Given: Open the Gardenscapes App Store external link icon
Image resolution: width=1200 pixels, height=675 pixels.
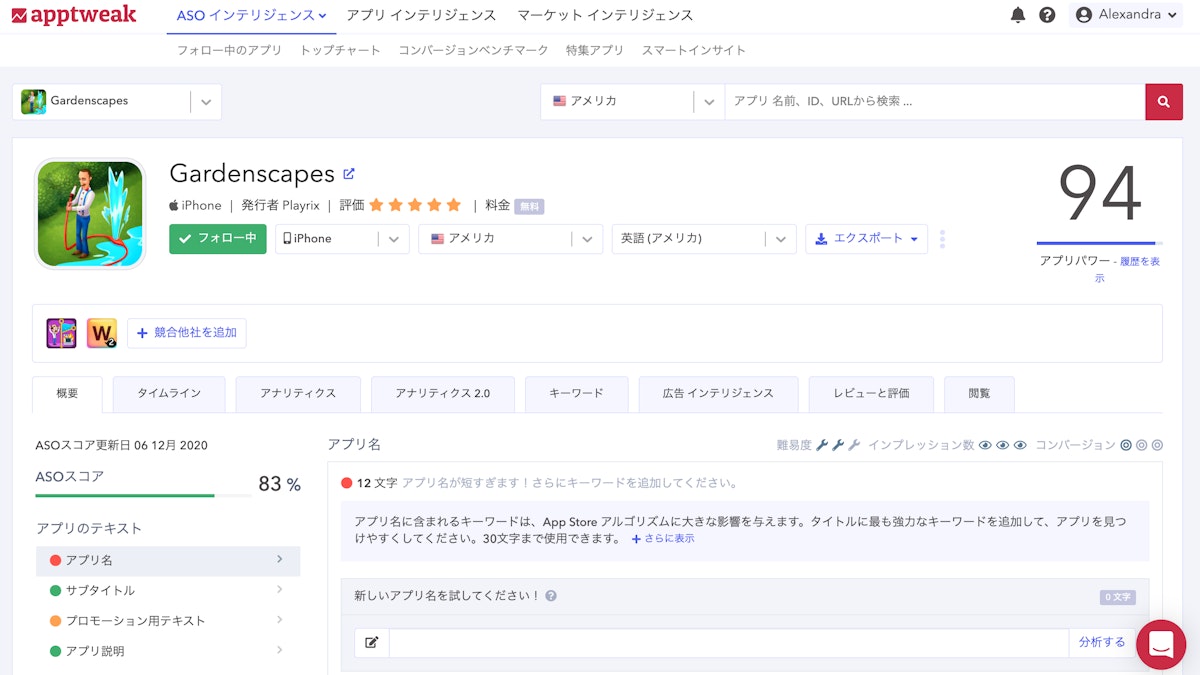Looking at the screenshot, I should pyautogui.click(x=348, y=172).
